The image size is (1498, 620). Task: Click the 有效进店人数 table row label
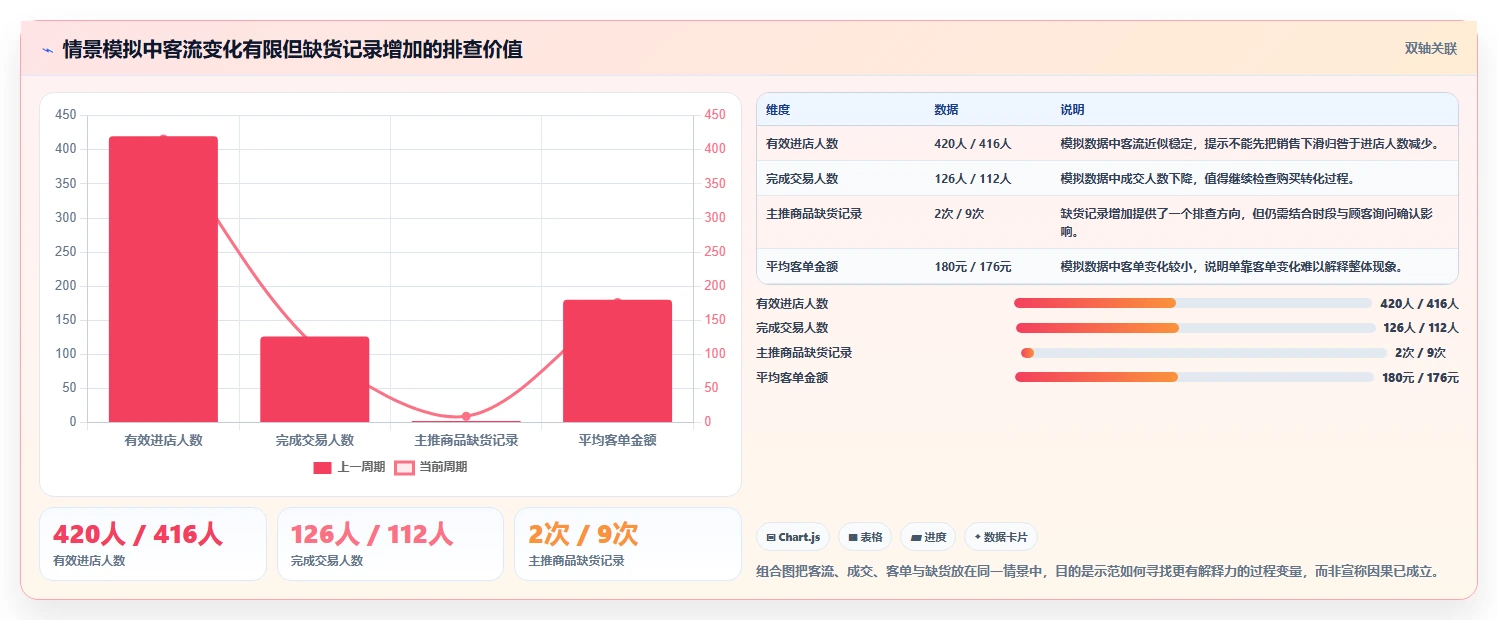click(802, 144)
